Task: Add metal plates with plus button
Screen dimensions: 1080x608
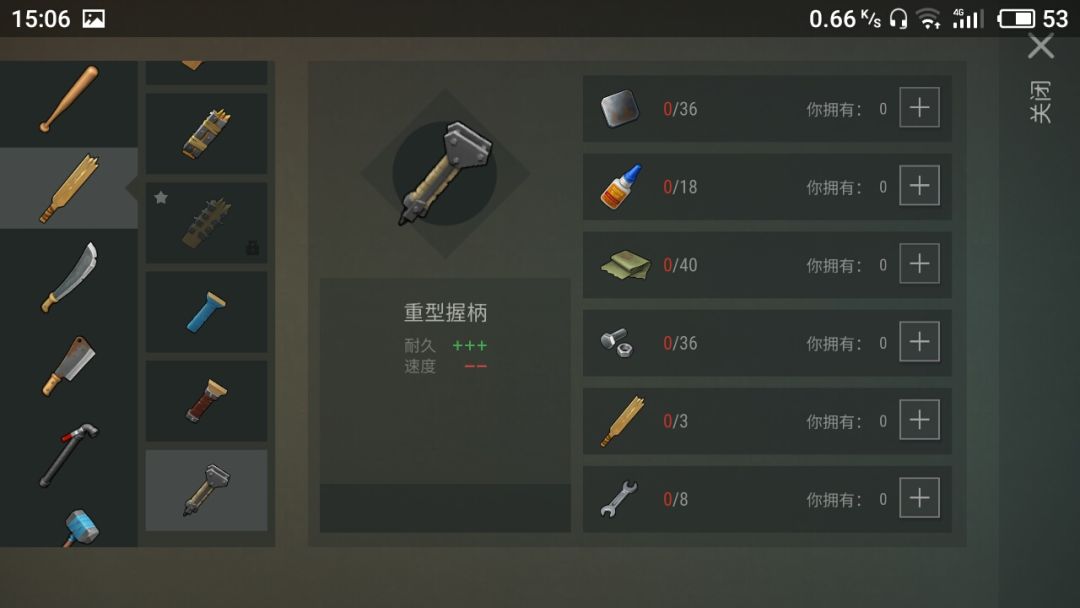Action: pos(920,107)
